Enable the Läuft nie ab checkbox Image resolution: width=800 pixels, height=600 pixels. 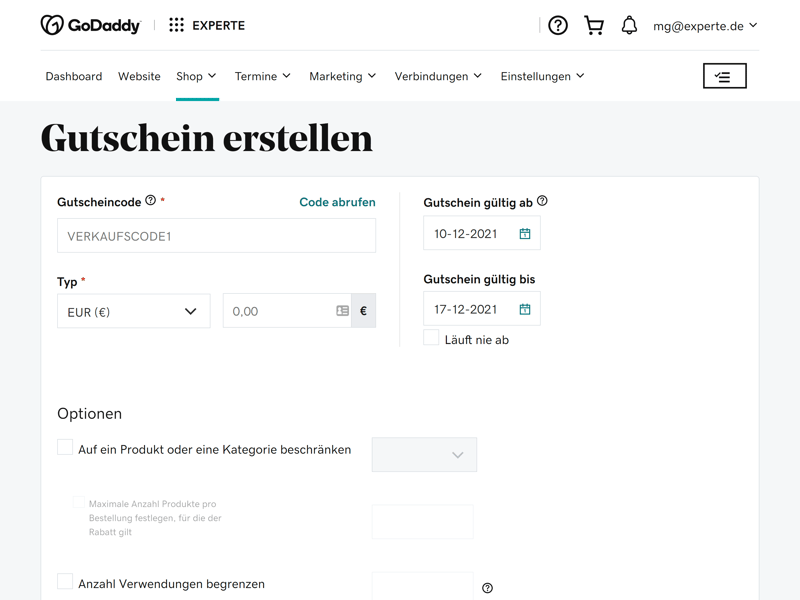pyautogui.click(x=431, y=339)
